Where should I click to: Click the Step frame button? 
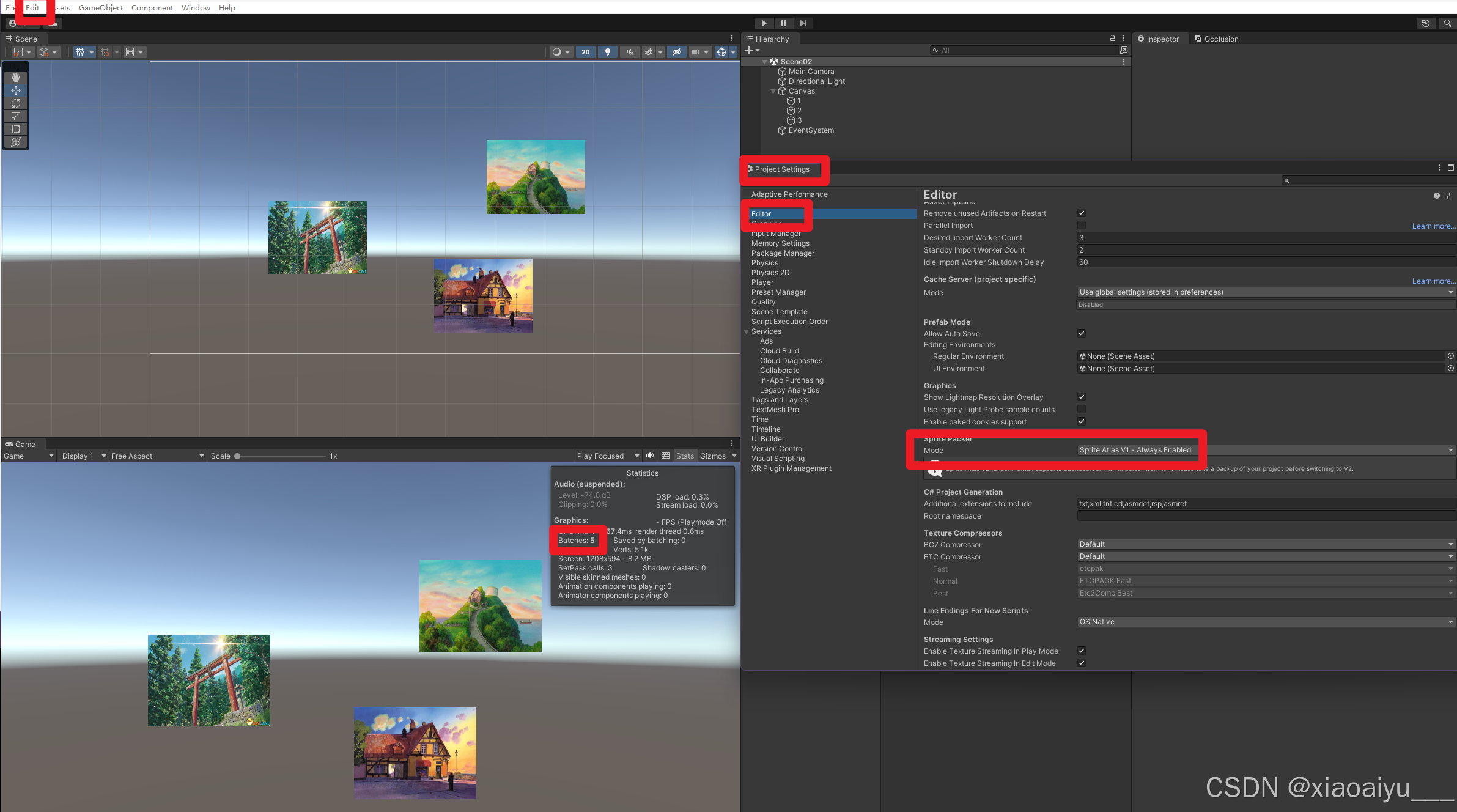coord(803,23)
